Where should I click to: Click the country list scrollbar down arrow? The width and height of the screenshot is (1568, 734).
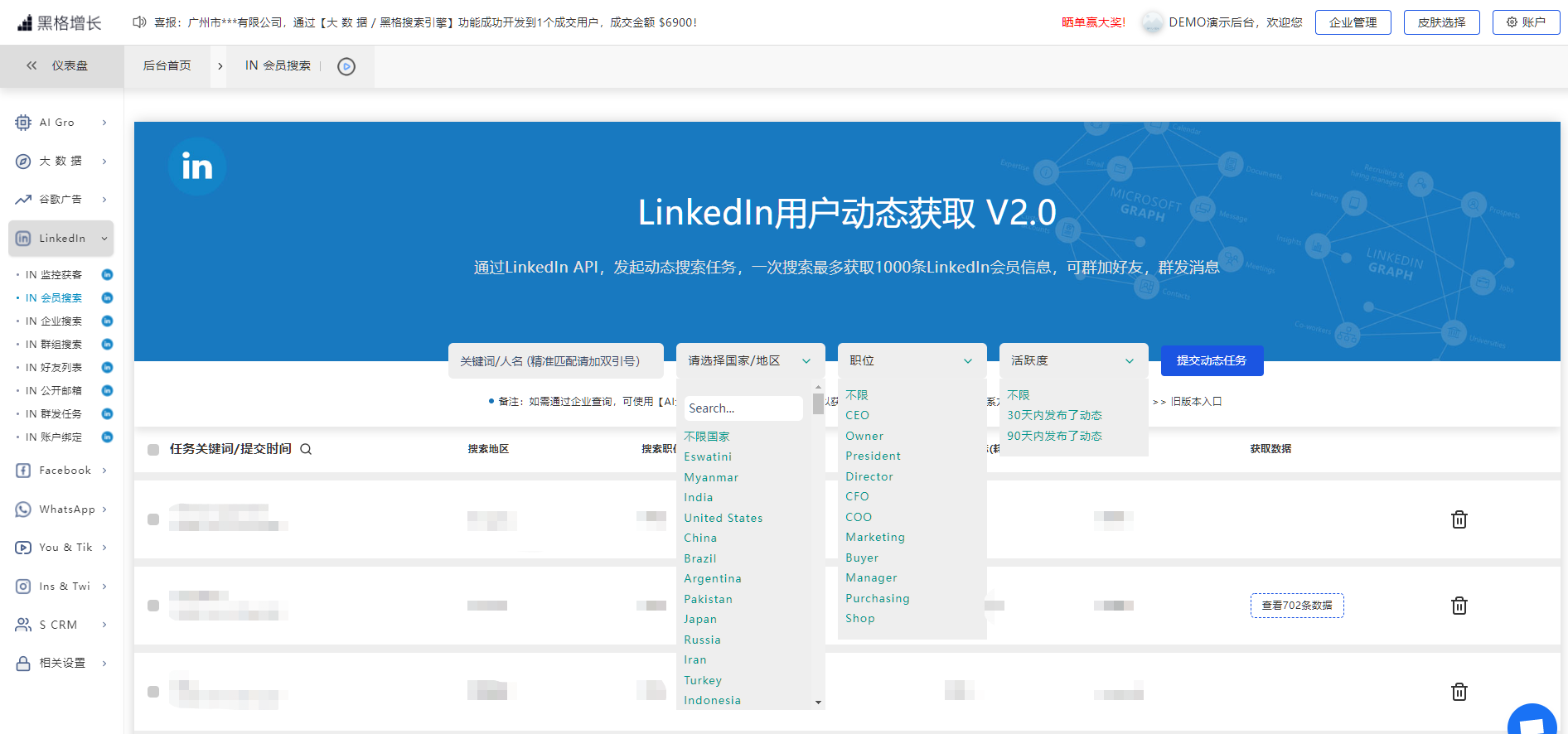point(818,703)
